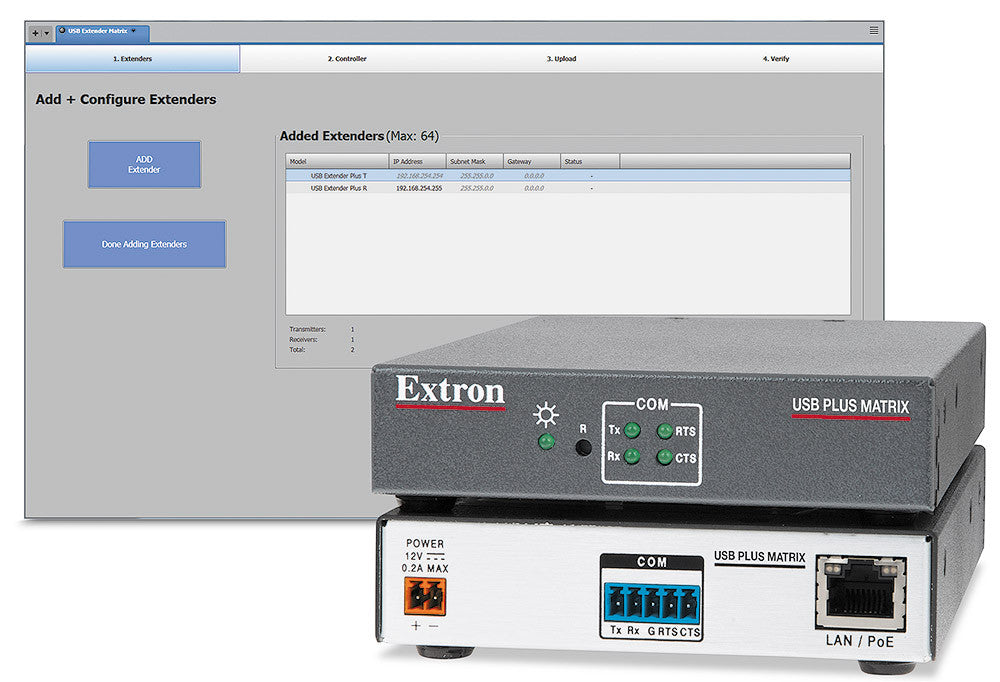Open the USB Extender Matrix tab chevron menu
The height and width of the screenshot is (682, 1000).
(x=133, y=32)
